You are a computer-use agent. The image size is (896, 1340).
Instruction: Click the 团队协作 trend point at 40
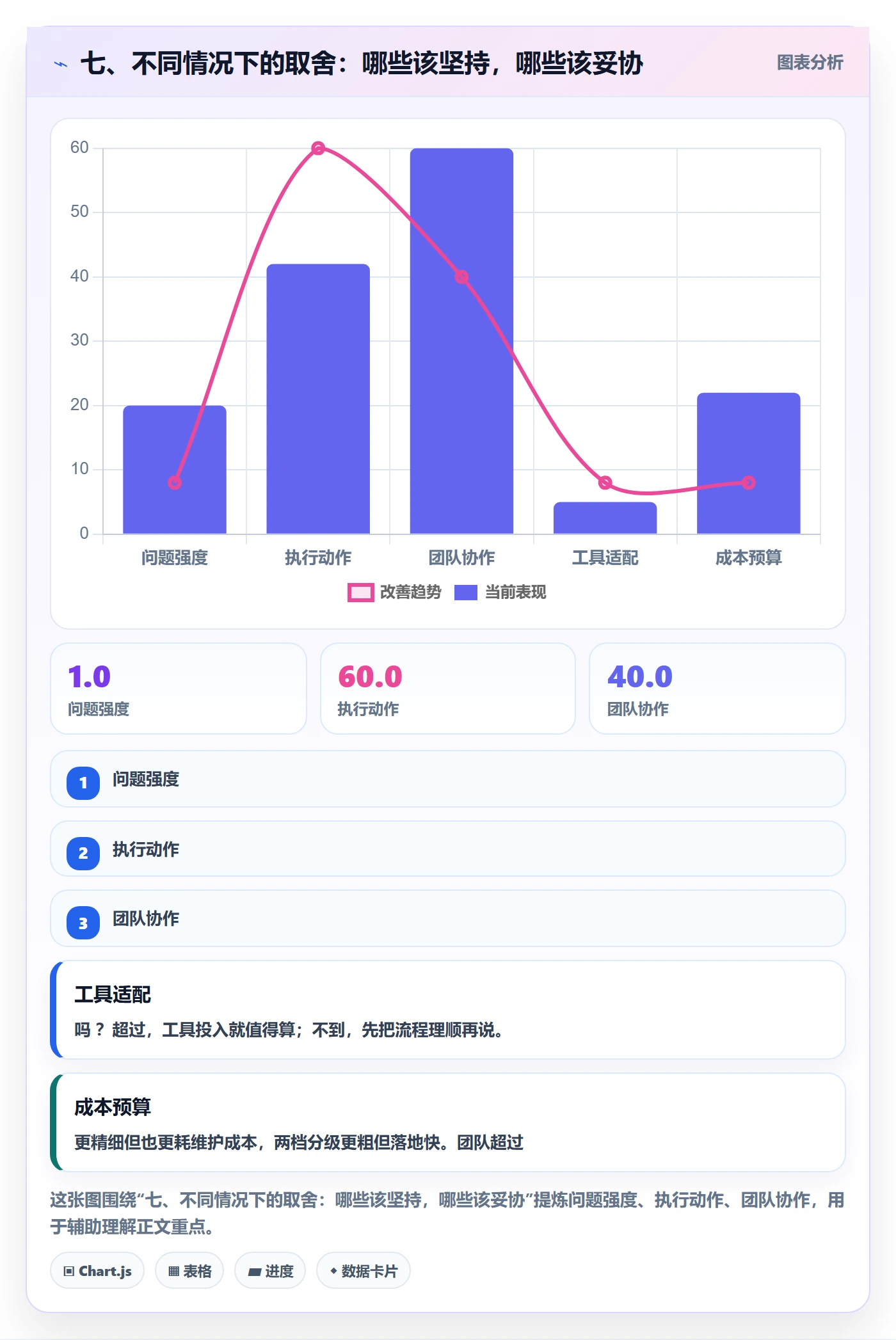pos(461,277)
